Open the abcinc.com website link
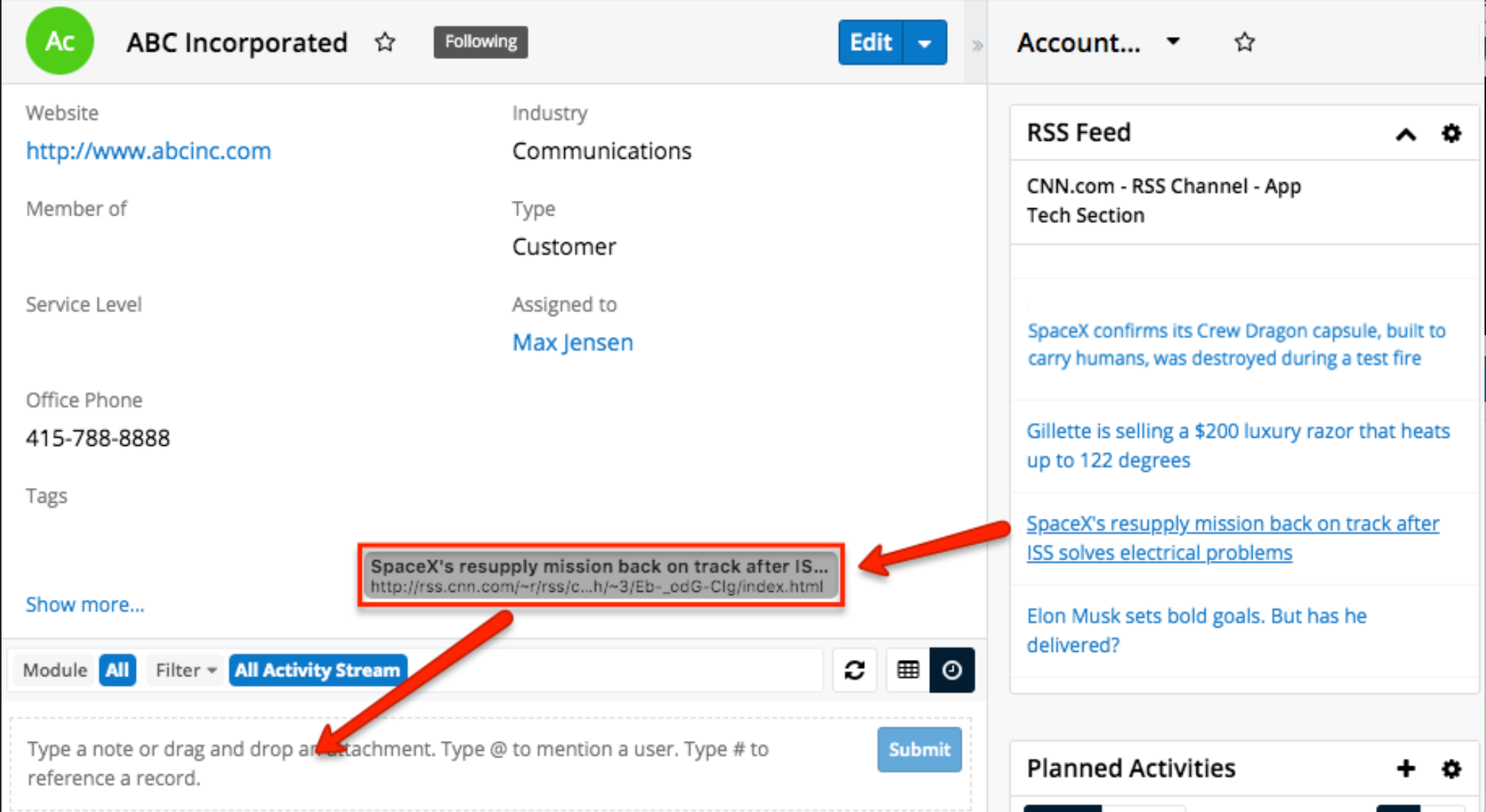 pyautogui.click(x=148, y=151)
